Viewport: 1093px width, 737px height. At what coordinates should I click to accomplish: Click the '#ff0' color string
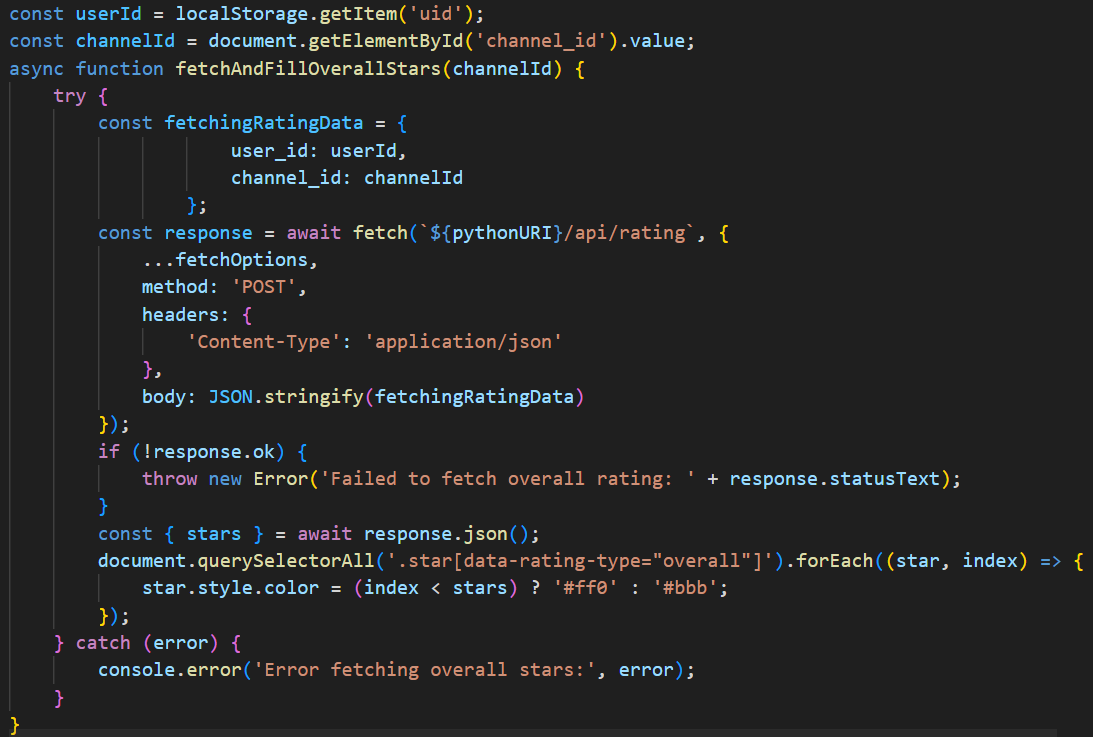pyautogui.click(x=586, y=588)
